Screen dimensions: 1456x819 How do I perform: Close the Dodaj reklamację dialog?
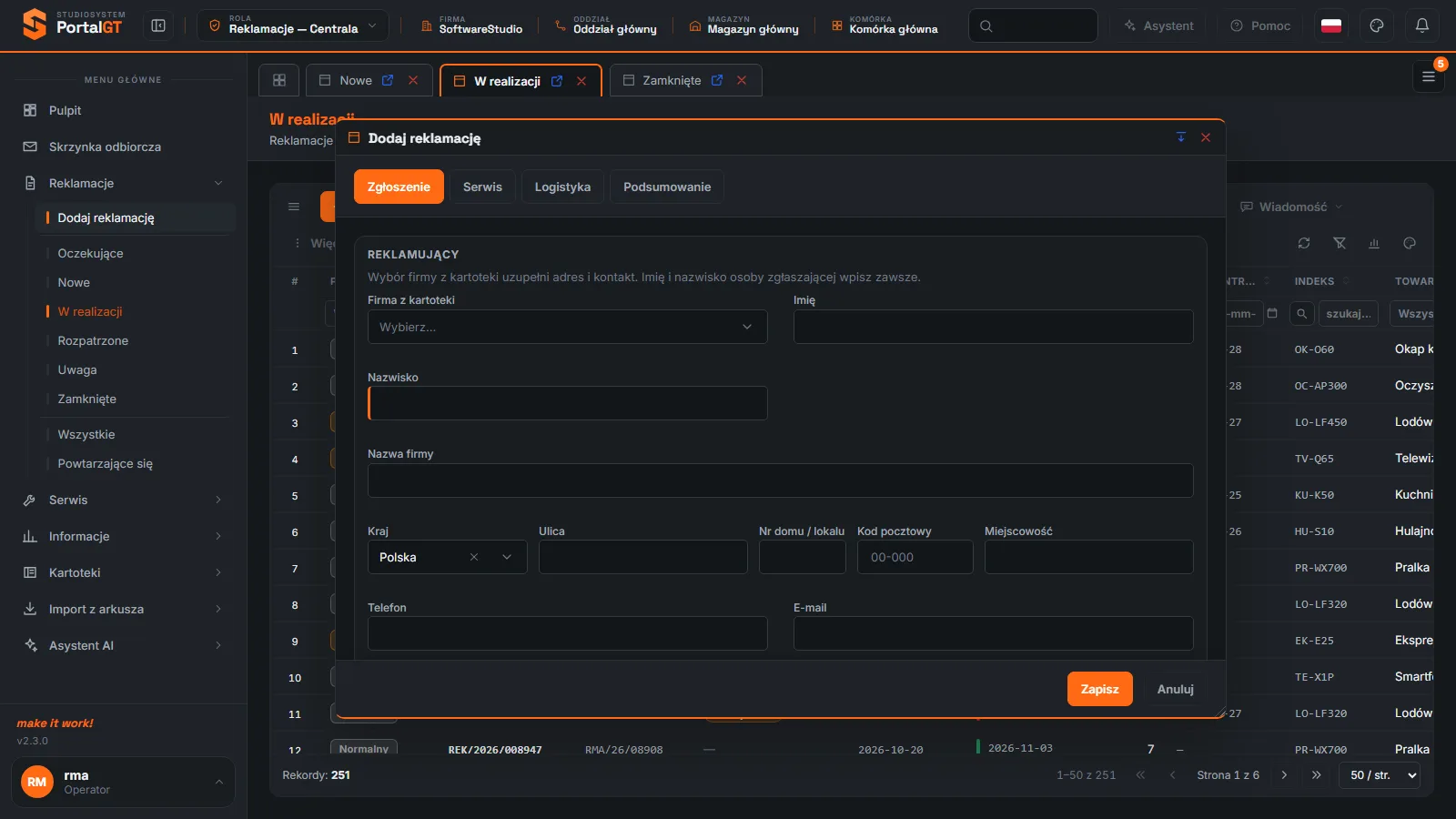[x=1206, y=137]
